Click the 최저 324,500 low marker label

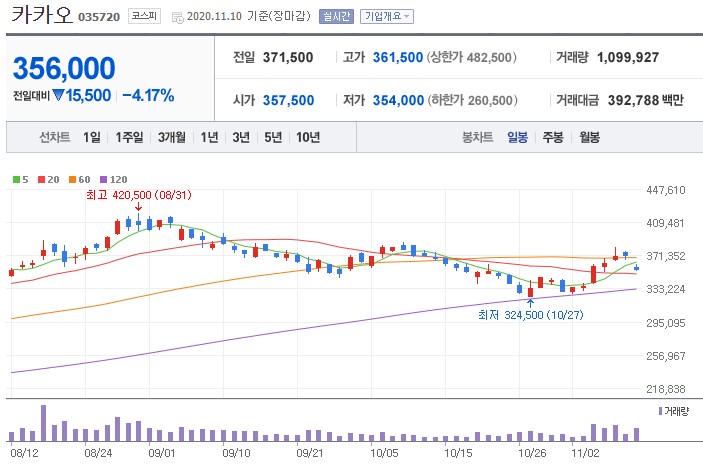[x=531, y=315]
